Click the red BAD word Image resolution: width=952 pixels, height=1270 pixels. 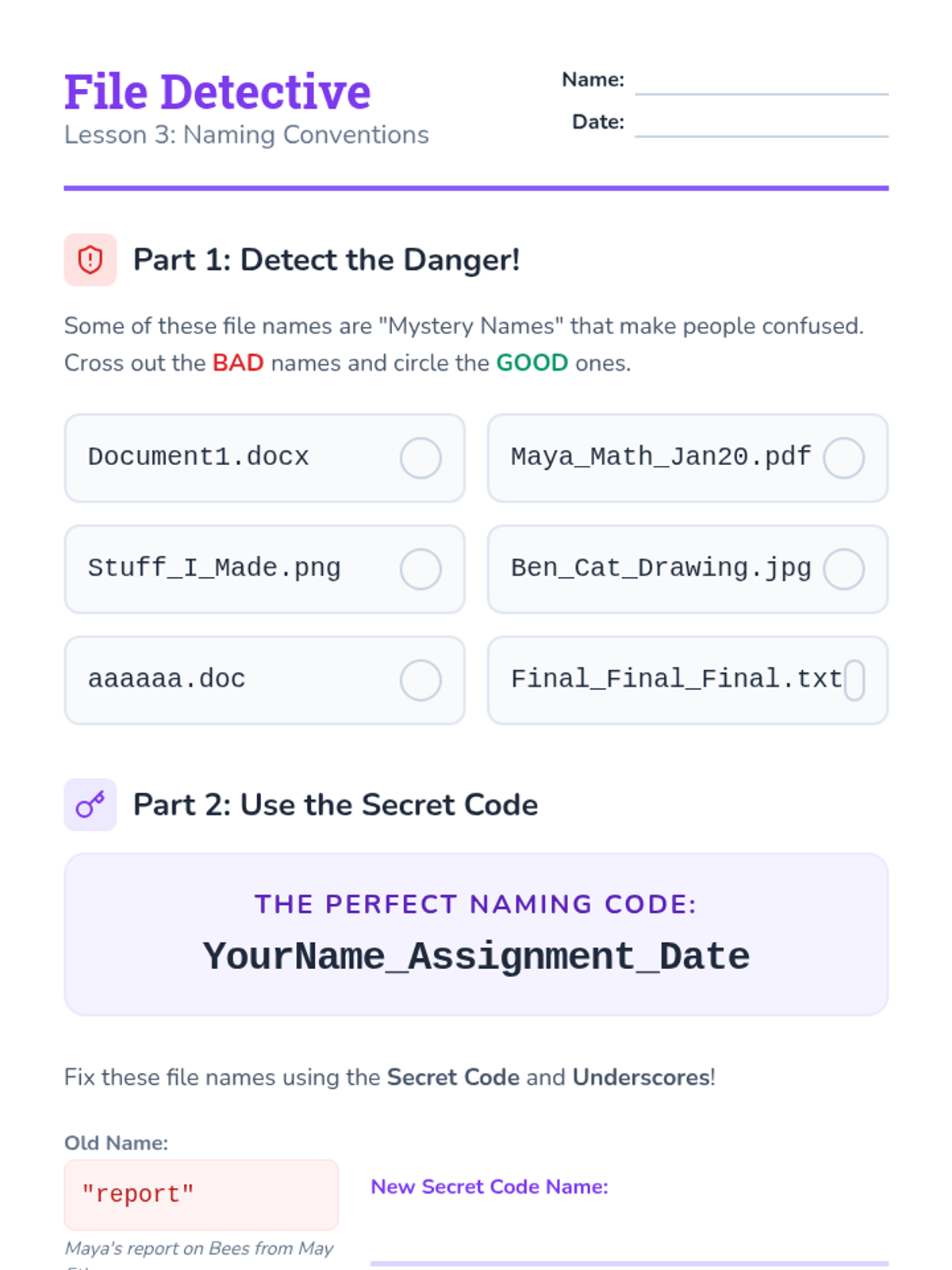238,363
